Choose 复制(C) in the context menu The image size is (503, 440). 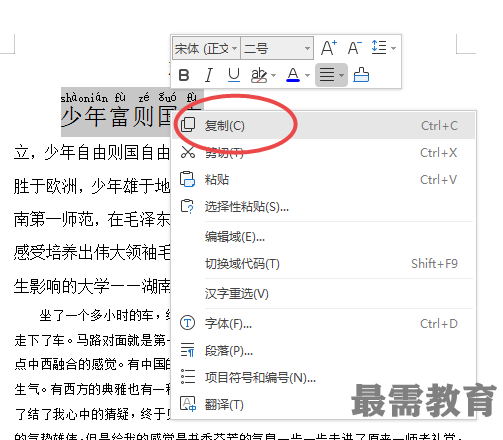point(324,126)
